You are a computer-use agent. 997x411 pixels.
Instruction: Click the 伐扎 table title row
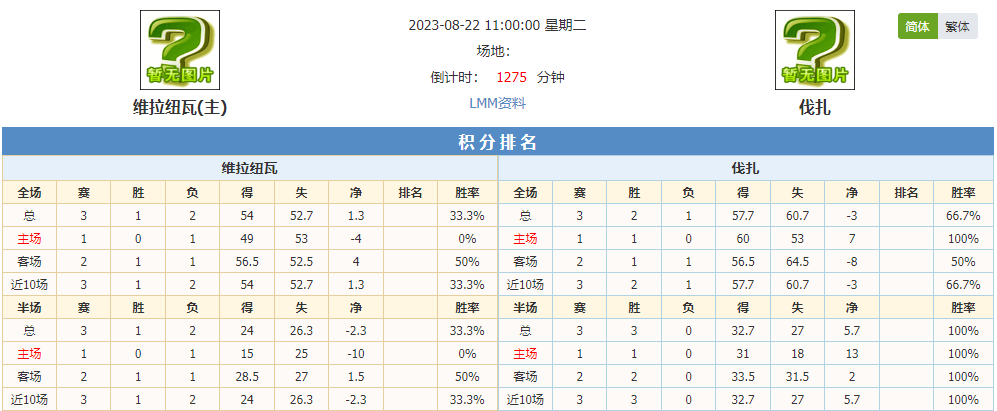[x=746, y=169]
